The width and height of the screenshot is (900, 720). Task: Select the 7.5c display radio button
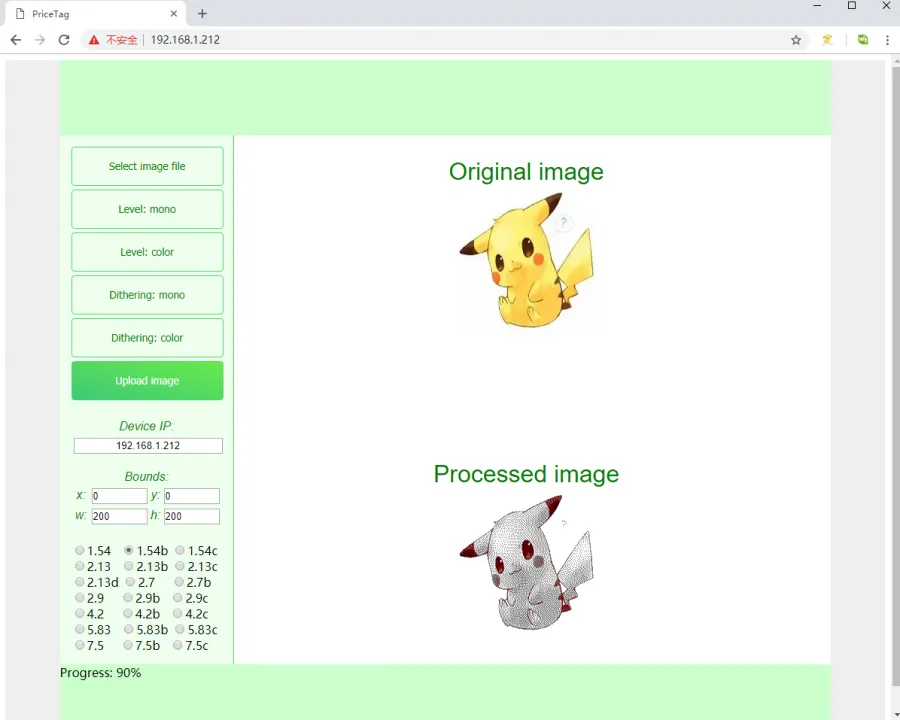coord(179,646)
